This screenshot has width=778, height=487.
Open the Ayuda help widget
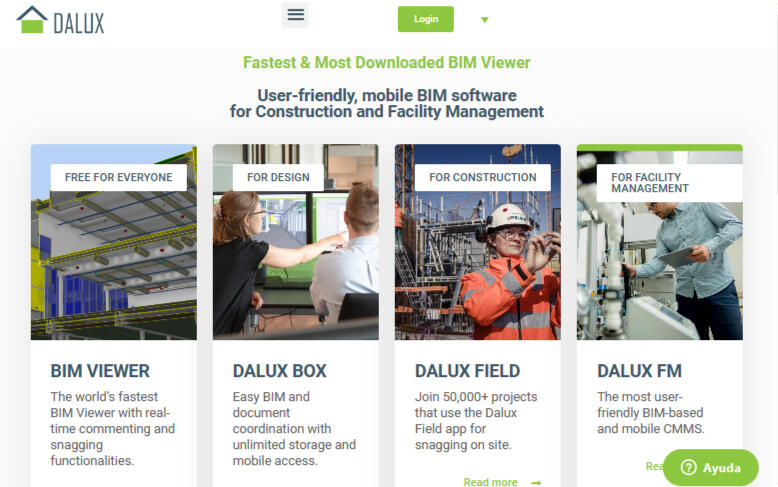point(711,467)
